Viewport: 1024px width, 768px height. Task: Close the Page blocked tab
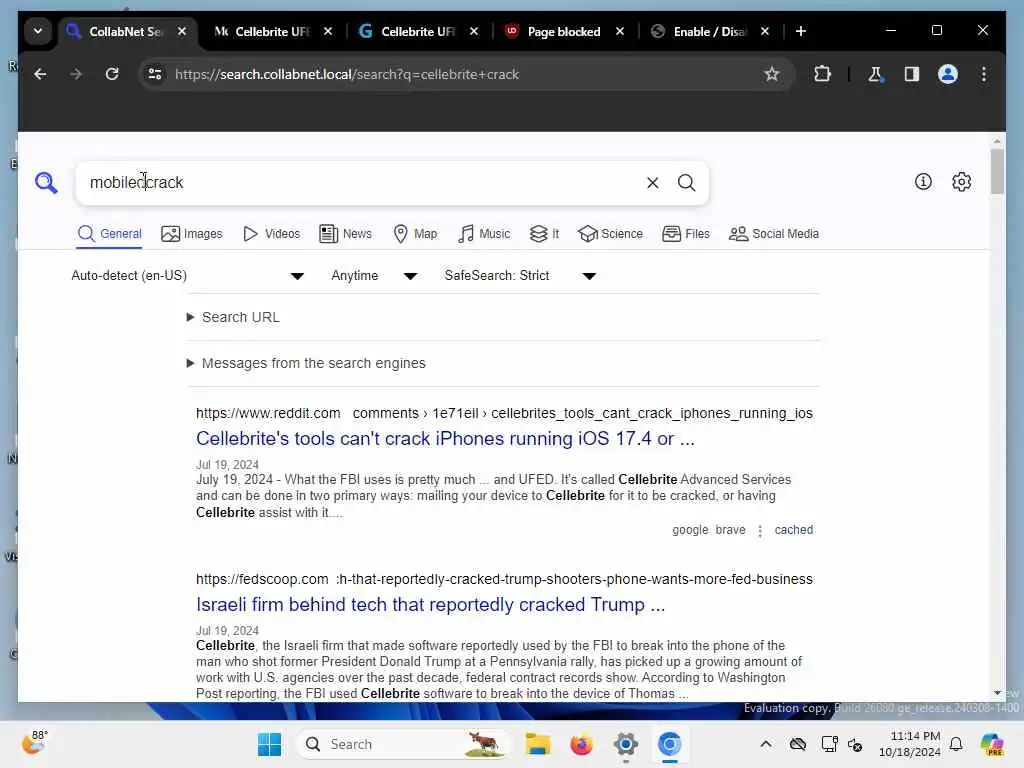coord(620,31)
